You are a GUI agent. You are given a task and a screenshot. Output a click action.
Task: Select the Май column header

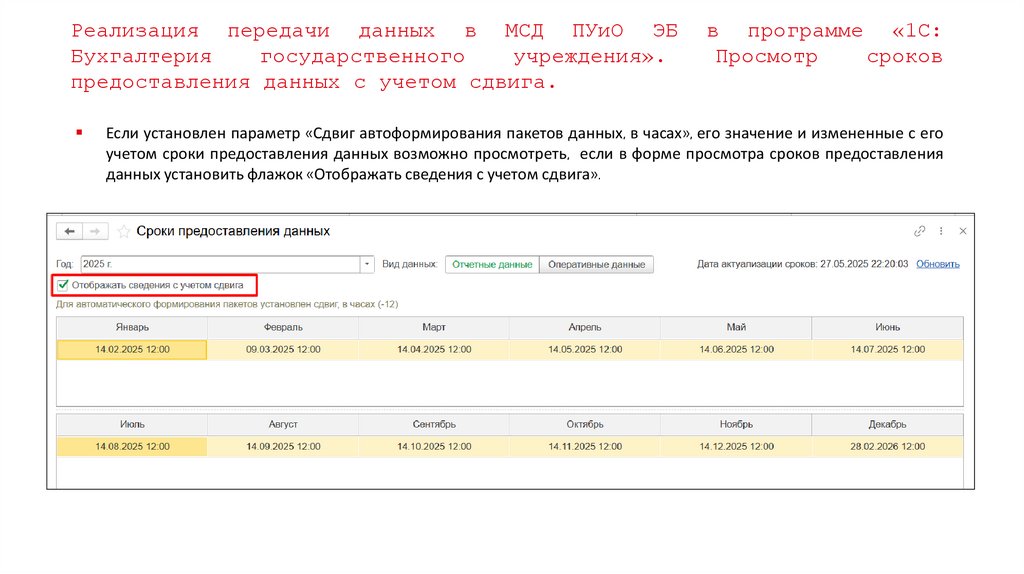tap(736, 327)
